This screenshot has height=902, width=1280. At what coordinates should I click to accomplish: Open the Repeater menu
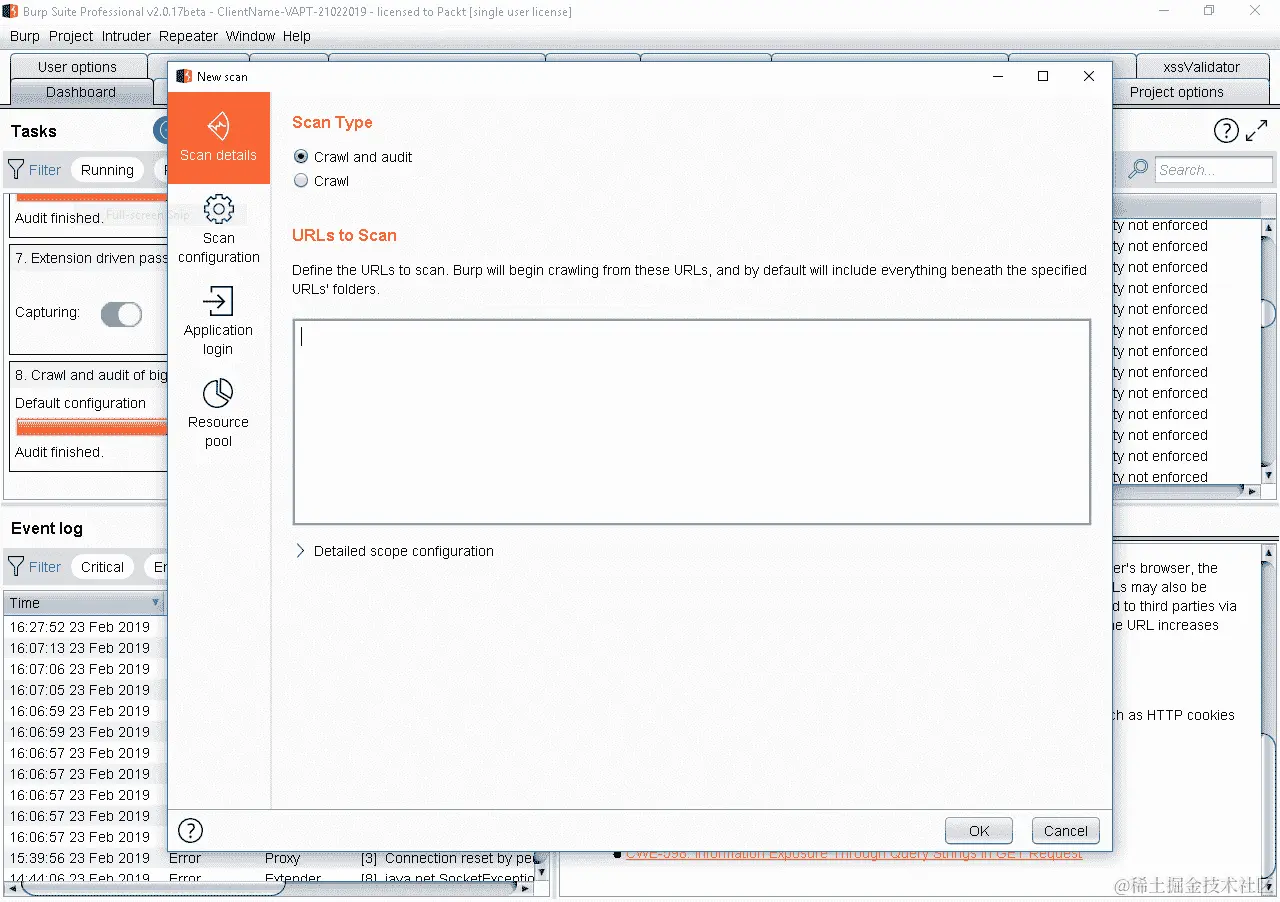188,36
